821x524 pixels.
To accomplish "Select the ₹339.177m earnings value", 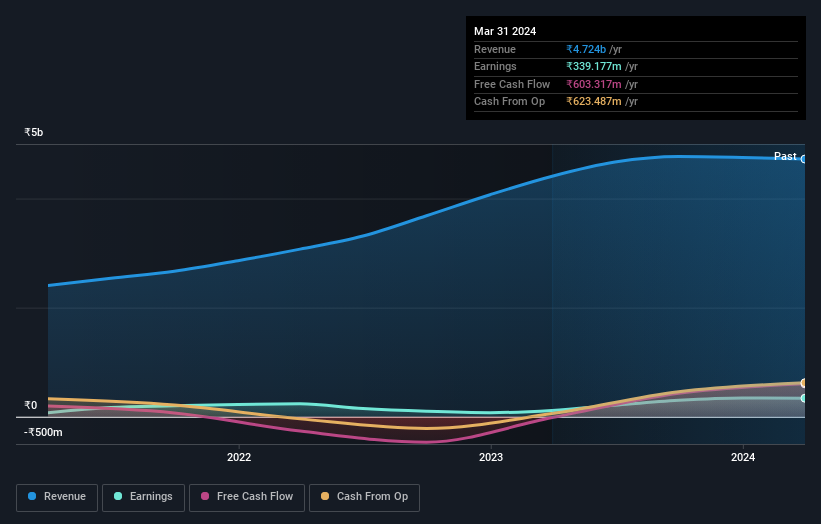I will (594, 66).
